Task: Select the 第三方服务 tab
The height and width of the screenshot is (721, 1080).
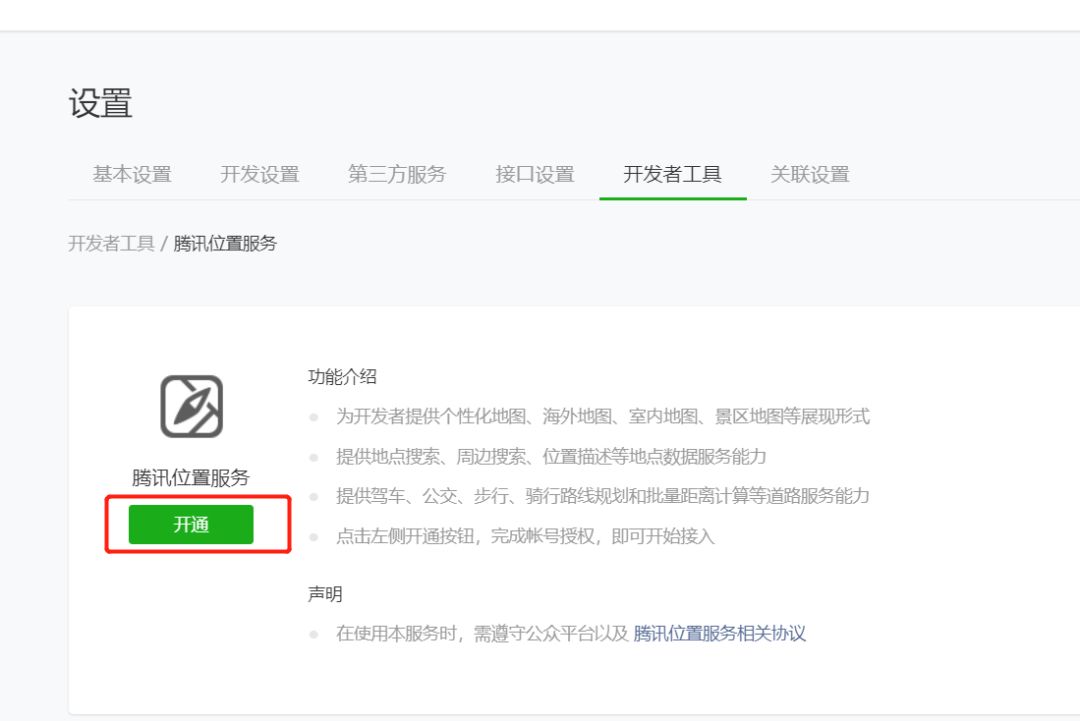Action: 397,174
